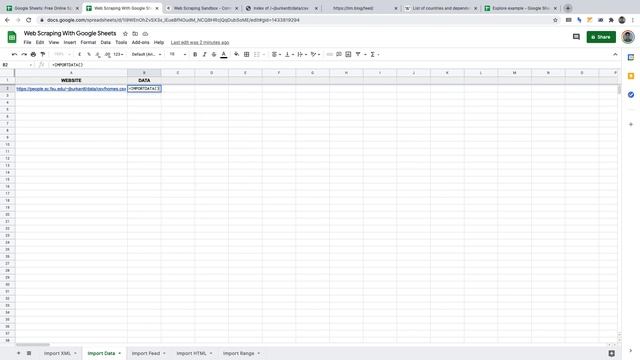This screenshot has width=640, height=360.
Task: Redo the last action
Action: 24,54
